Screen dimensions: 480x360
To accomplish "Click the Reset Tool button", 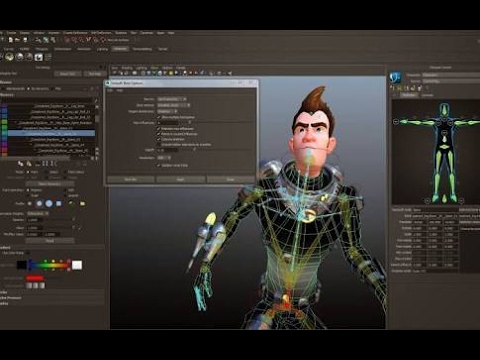I will (x=68, y=74).
